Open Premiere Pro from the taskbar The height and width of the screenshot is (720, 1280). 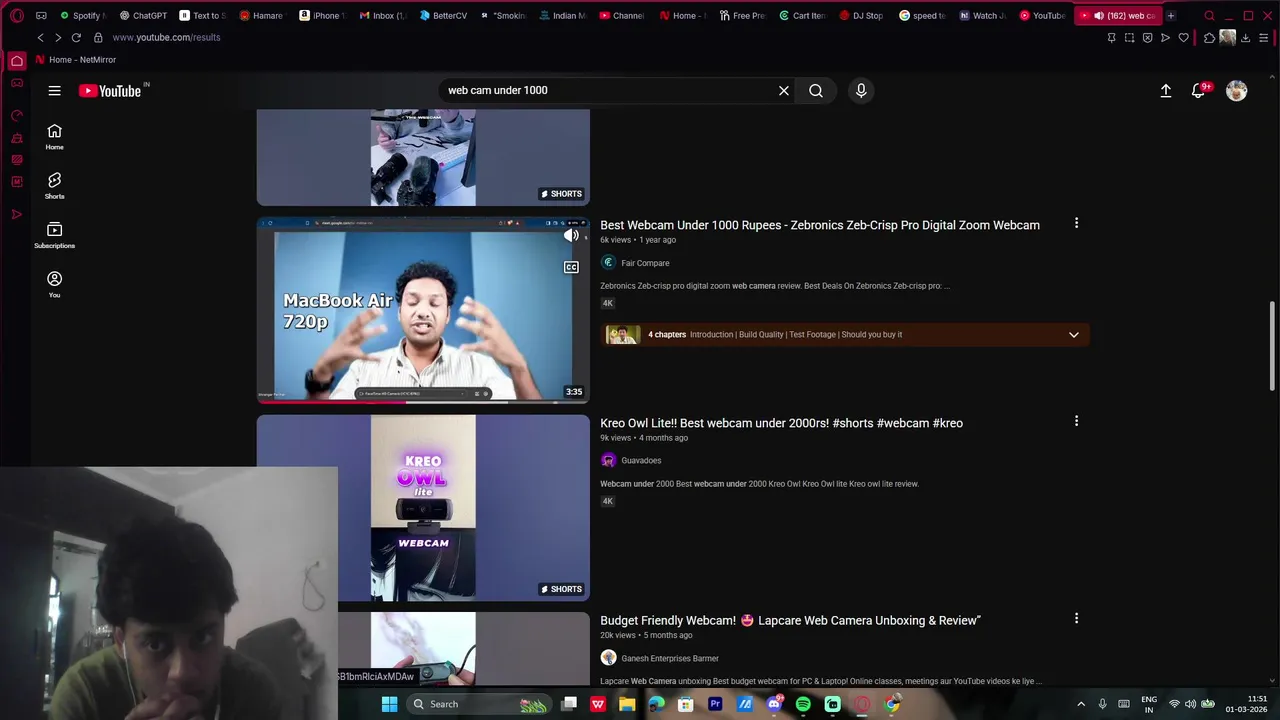(x=715, y=704)
